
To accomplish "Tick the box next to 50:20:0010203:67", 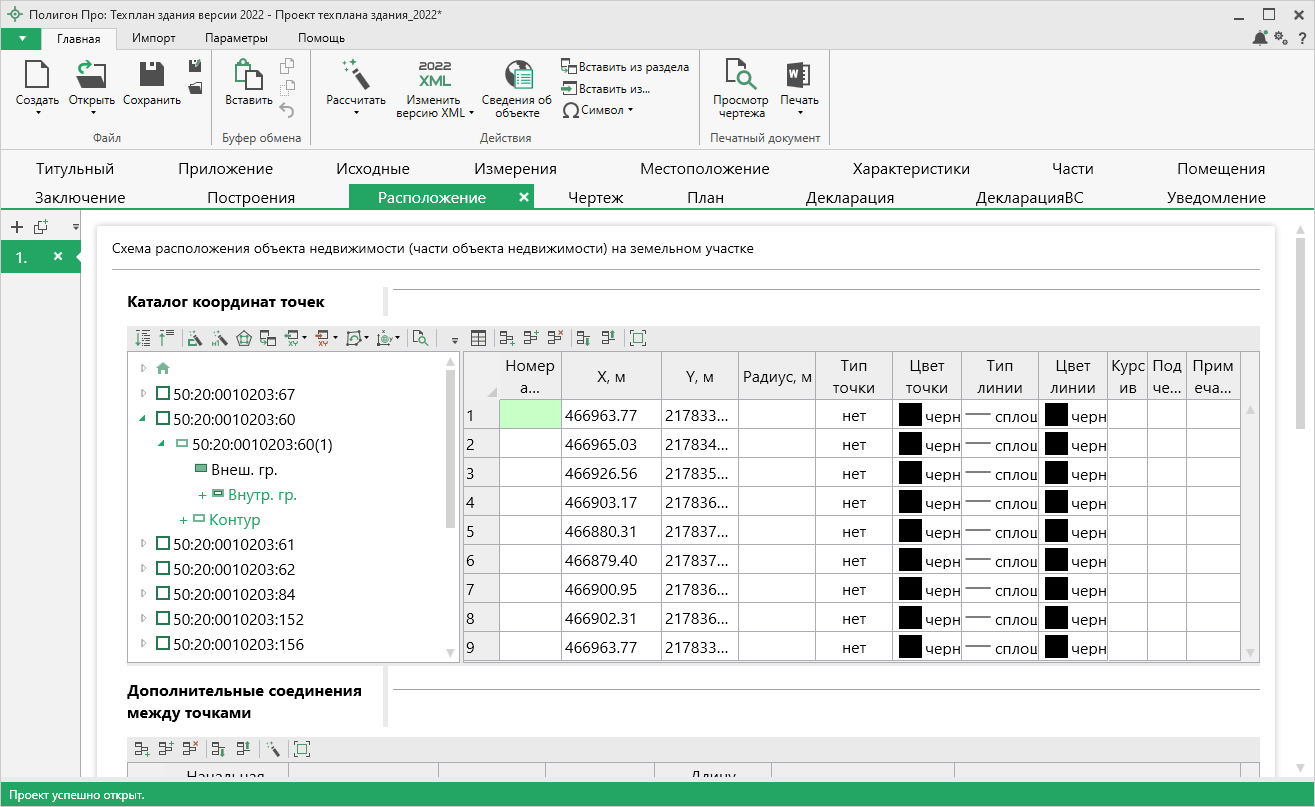I will coord(163,394).
